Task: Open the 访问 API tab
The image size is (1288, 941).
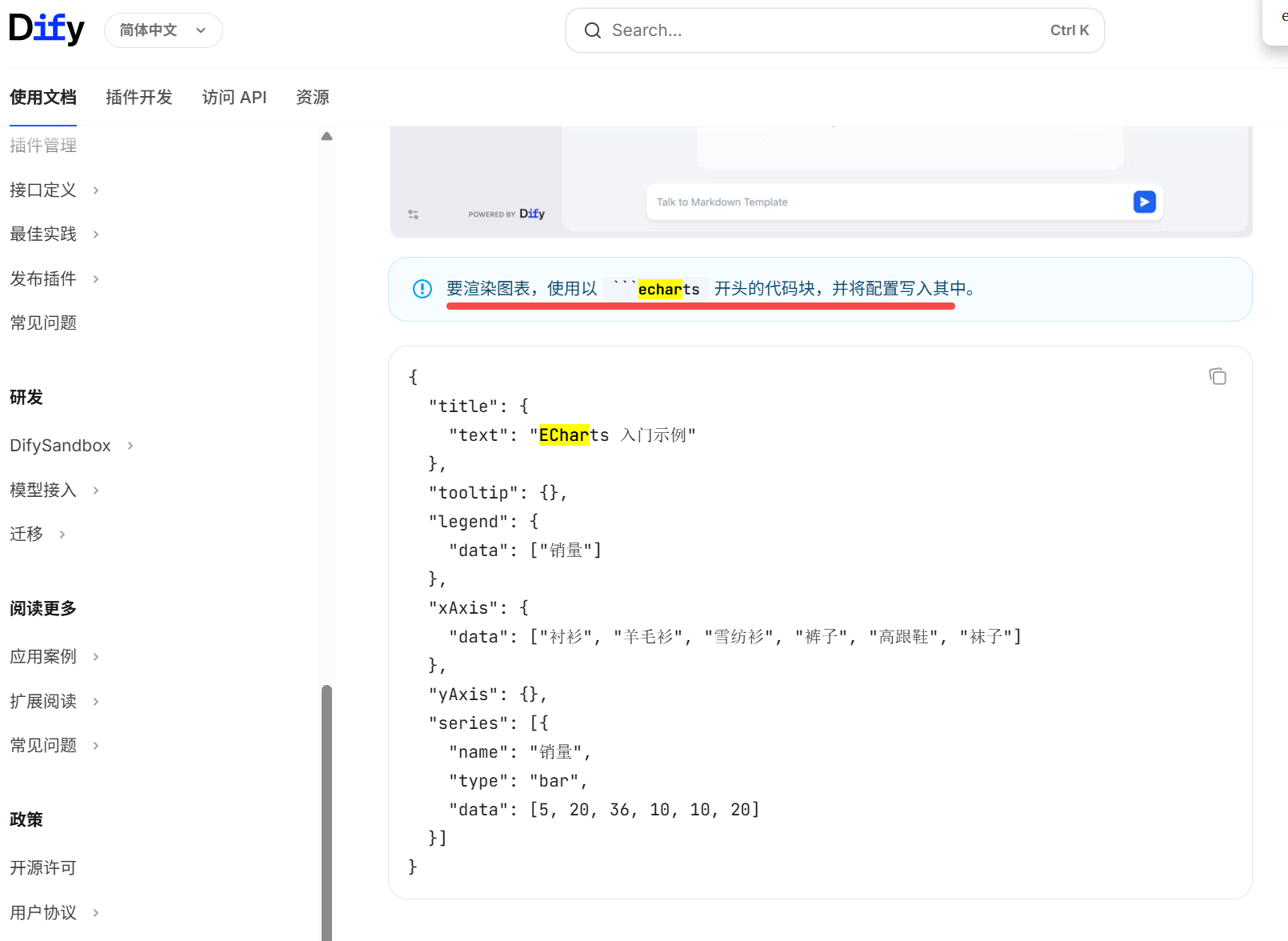Action: (234, 98)
